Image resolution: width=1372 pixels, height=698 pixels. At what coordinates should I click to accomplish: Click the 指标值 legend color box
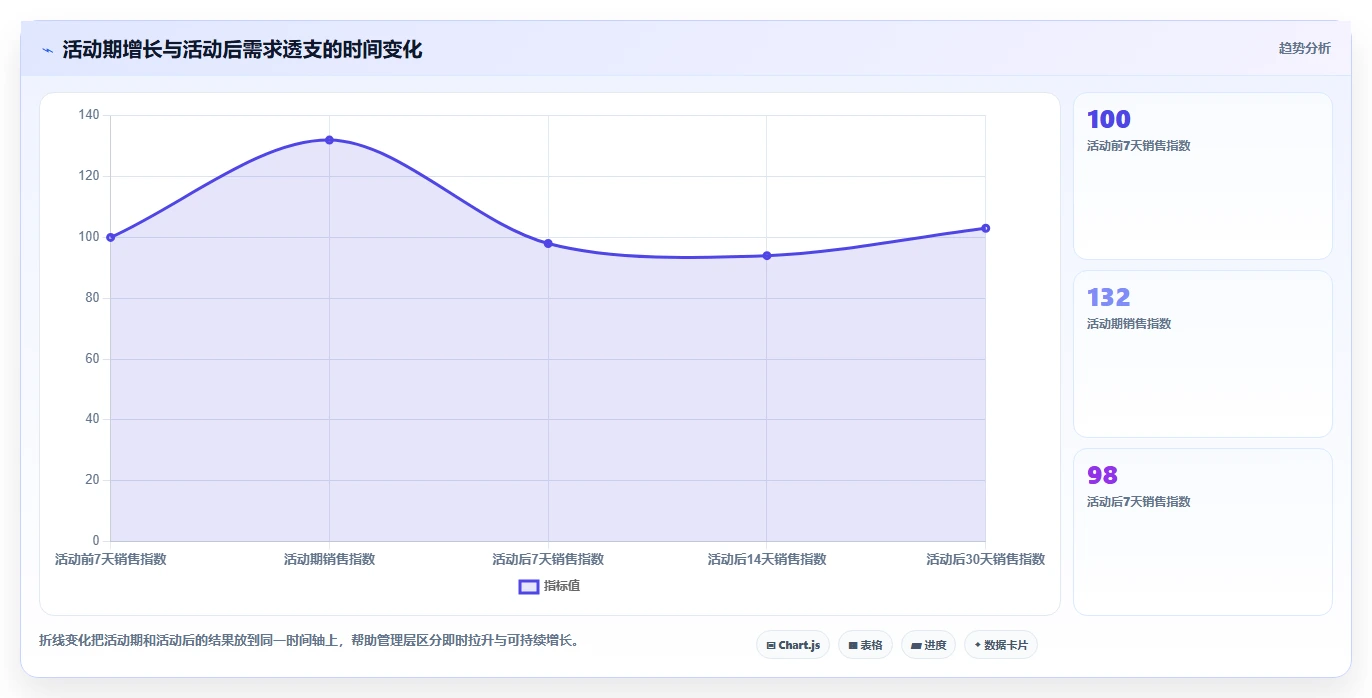(529, 586)
